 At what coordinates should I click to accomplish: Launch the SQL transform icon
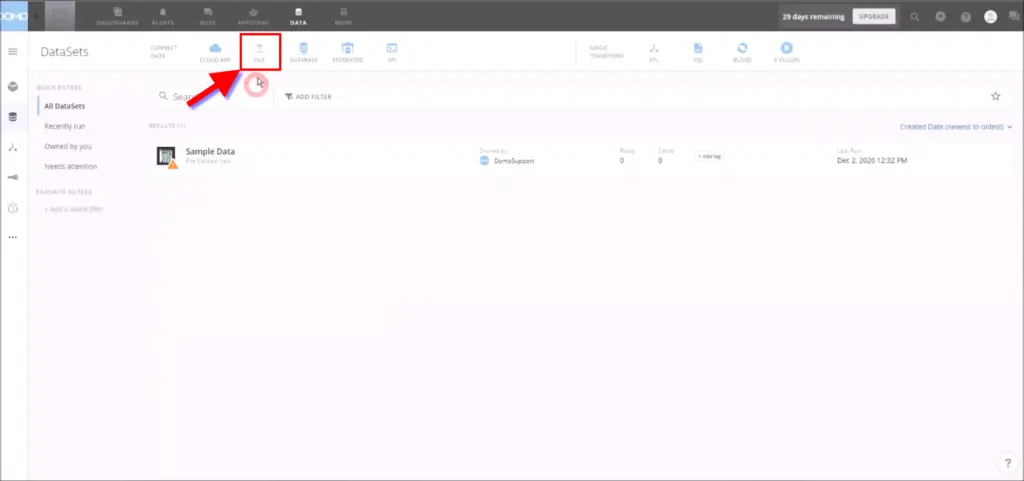point(698,51)
